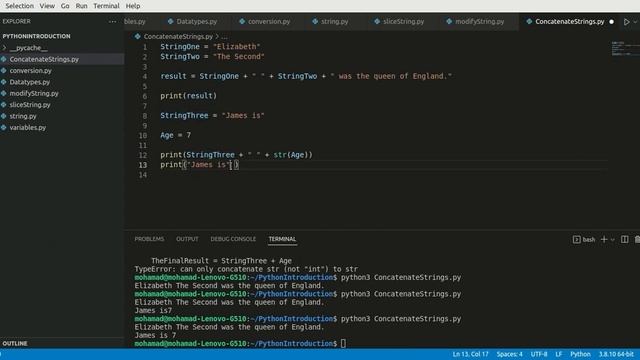Change line ending via LF item
Screen dimensions: 640x360
pos(558,354)
